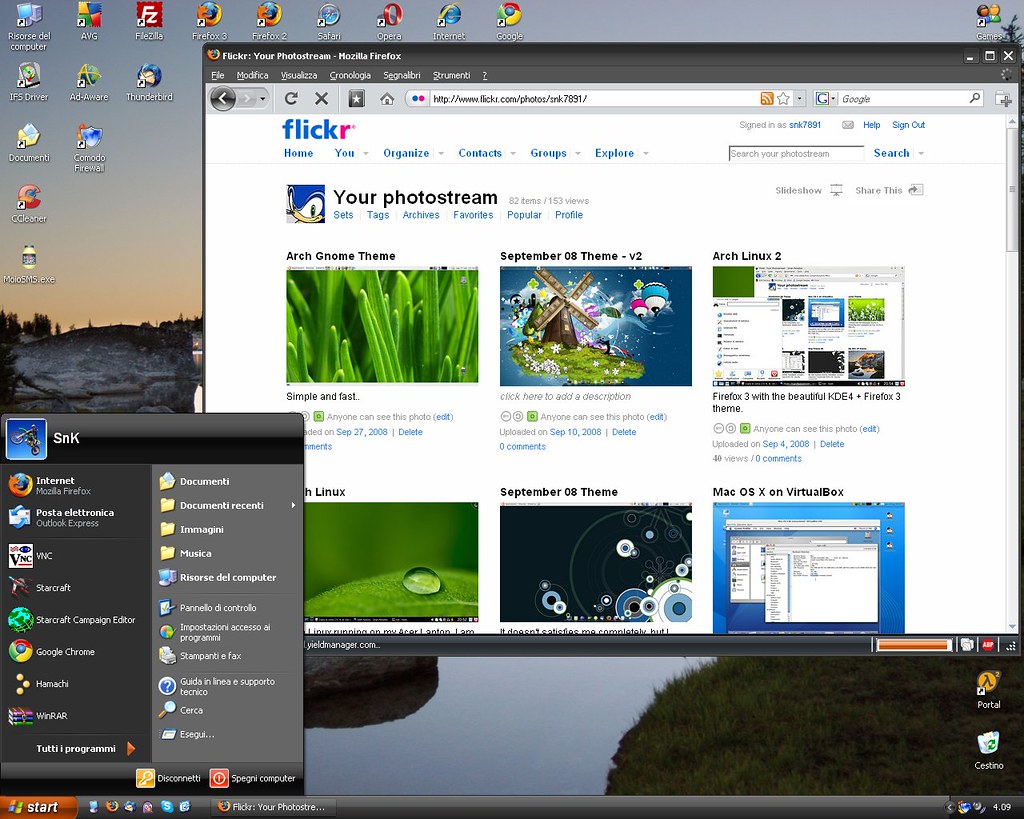Click the Sign Out link

908,125
